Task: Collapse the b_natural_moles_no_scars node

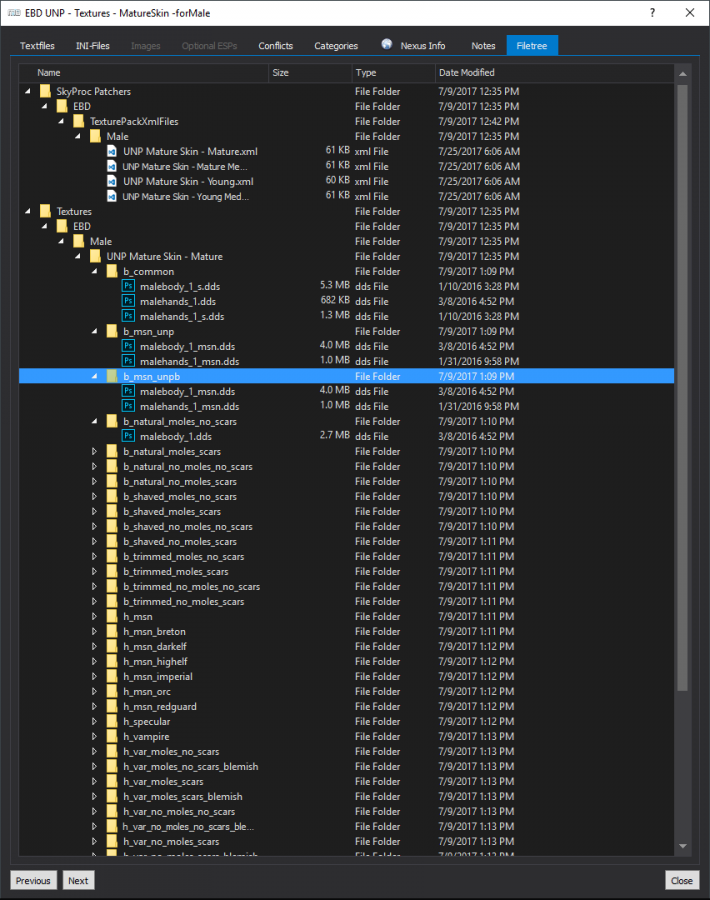Action: tap(94, 421)
